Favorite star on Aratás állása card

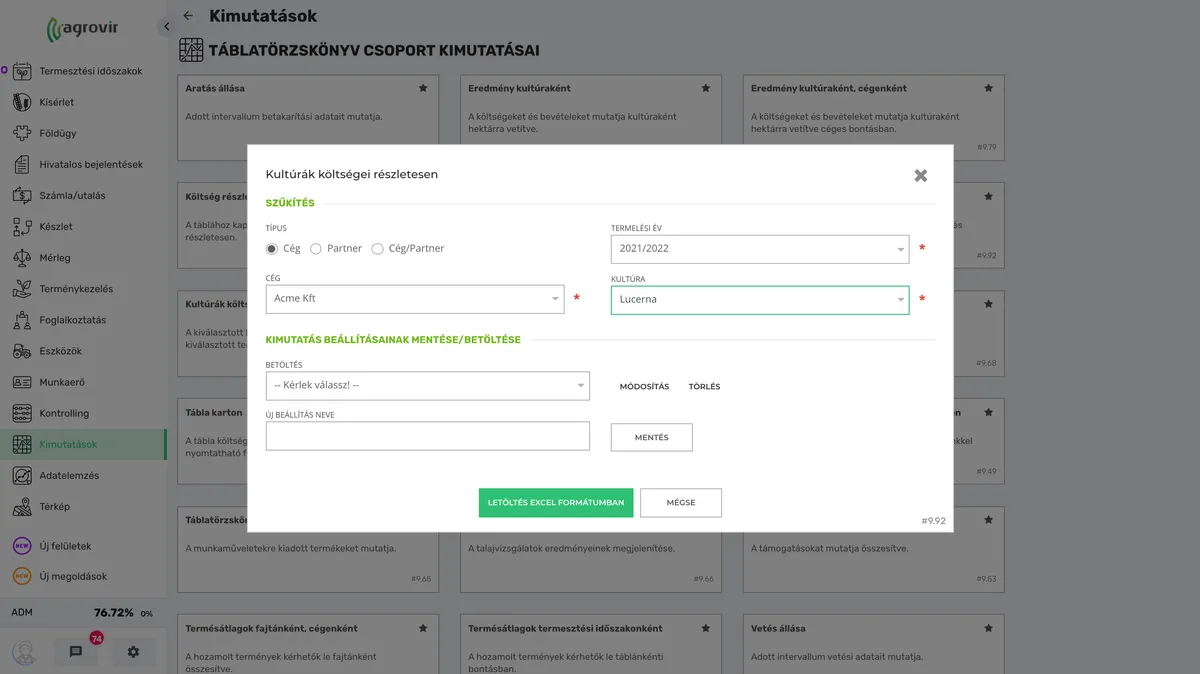[423, 88]
